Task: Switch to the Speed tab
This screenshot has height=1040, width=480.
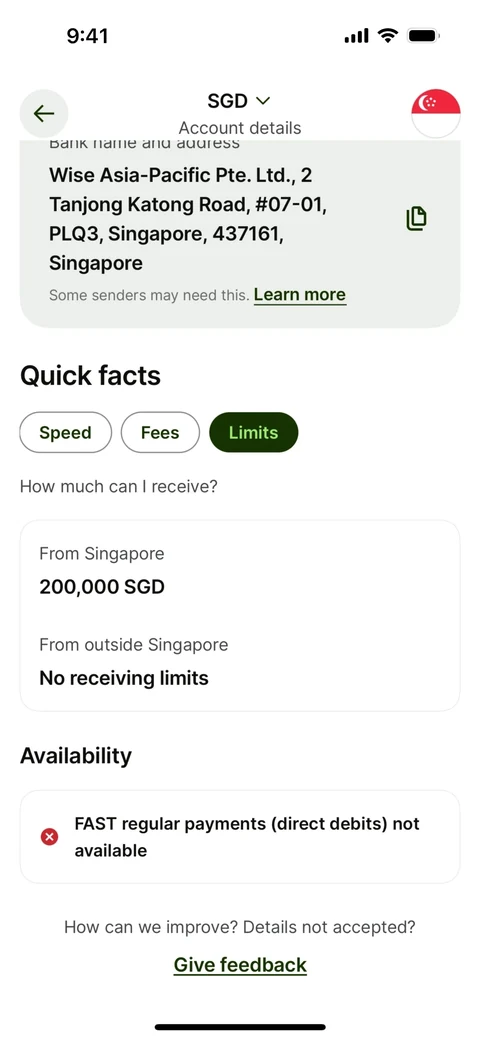Action: coord(66,432)
